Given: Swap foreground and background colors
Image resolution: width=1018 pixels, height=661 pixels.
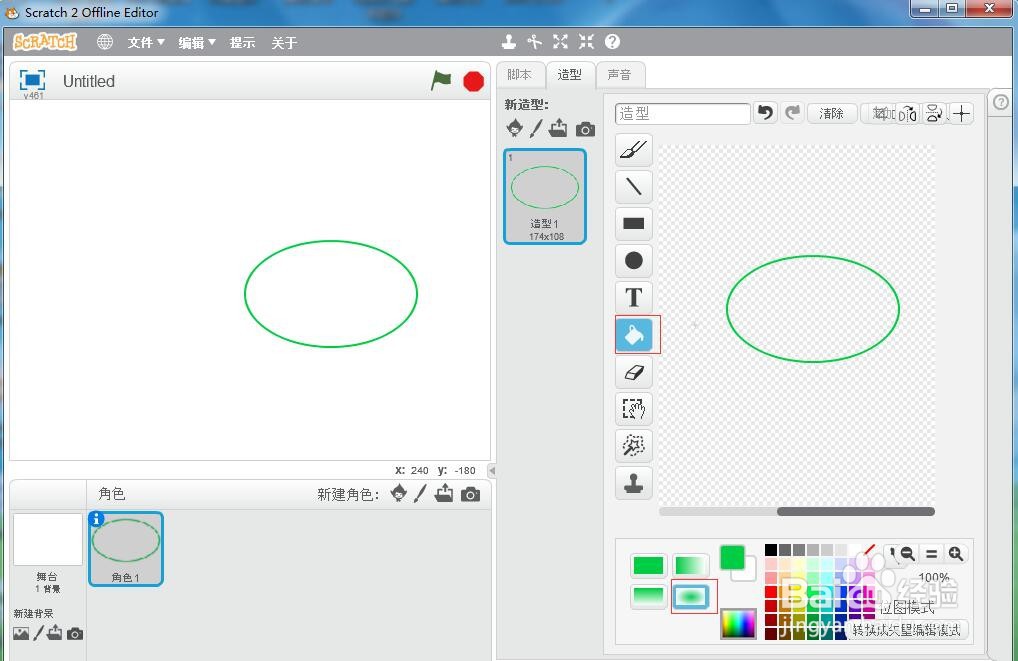Looking at the screenshot, I should pos(739,564).
